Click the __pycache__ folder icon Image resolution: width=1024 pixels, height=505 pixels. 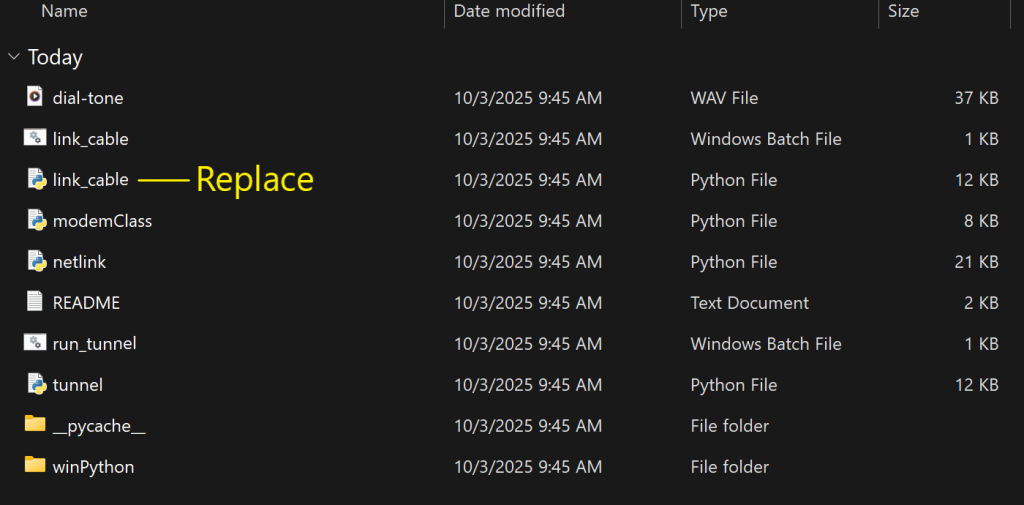pyautogui.click(x=35, y=425)
